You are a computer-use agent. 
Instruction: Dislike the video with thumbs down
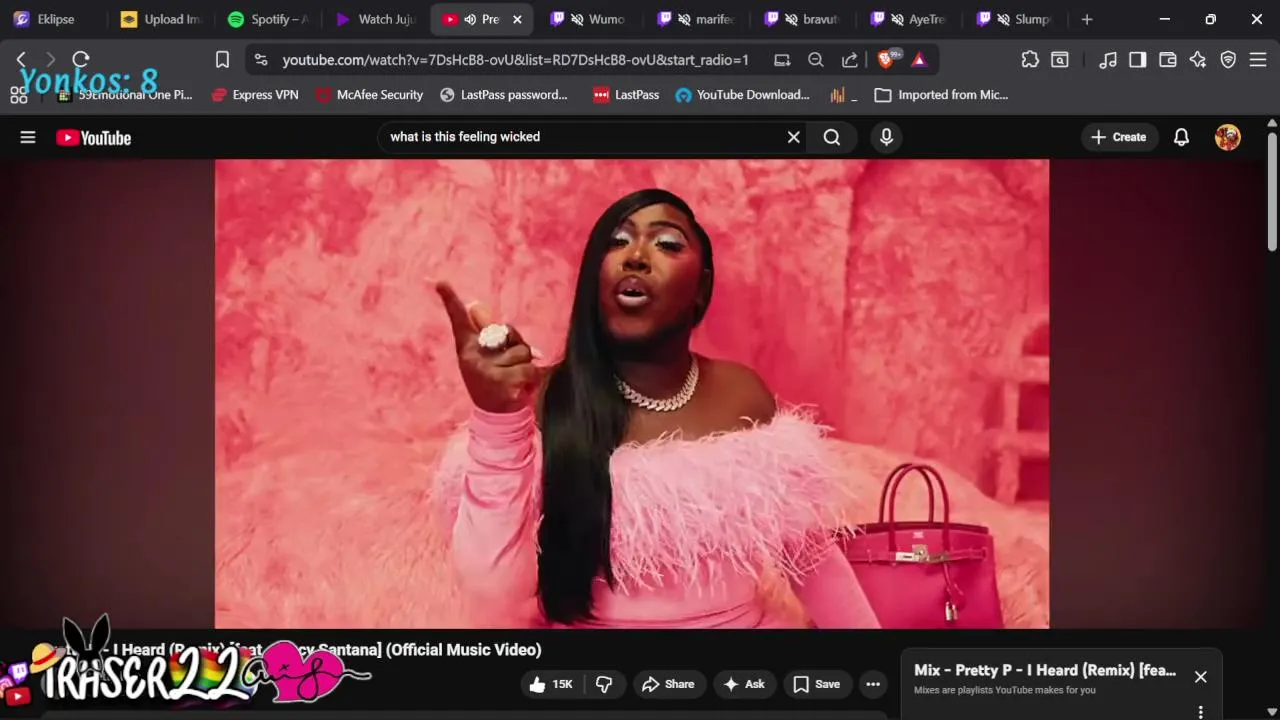click(x=604, y=684)
